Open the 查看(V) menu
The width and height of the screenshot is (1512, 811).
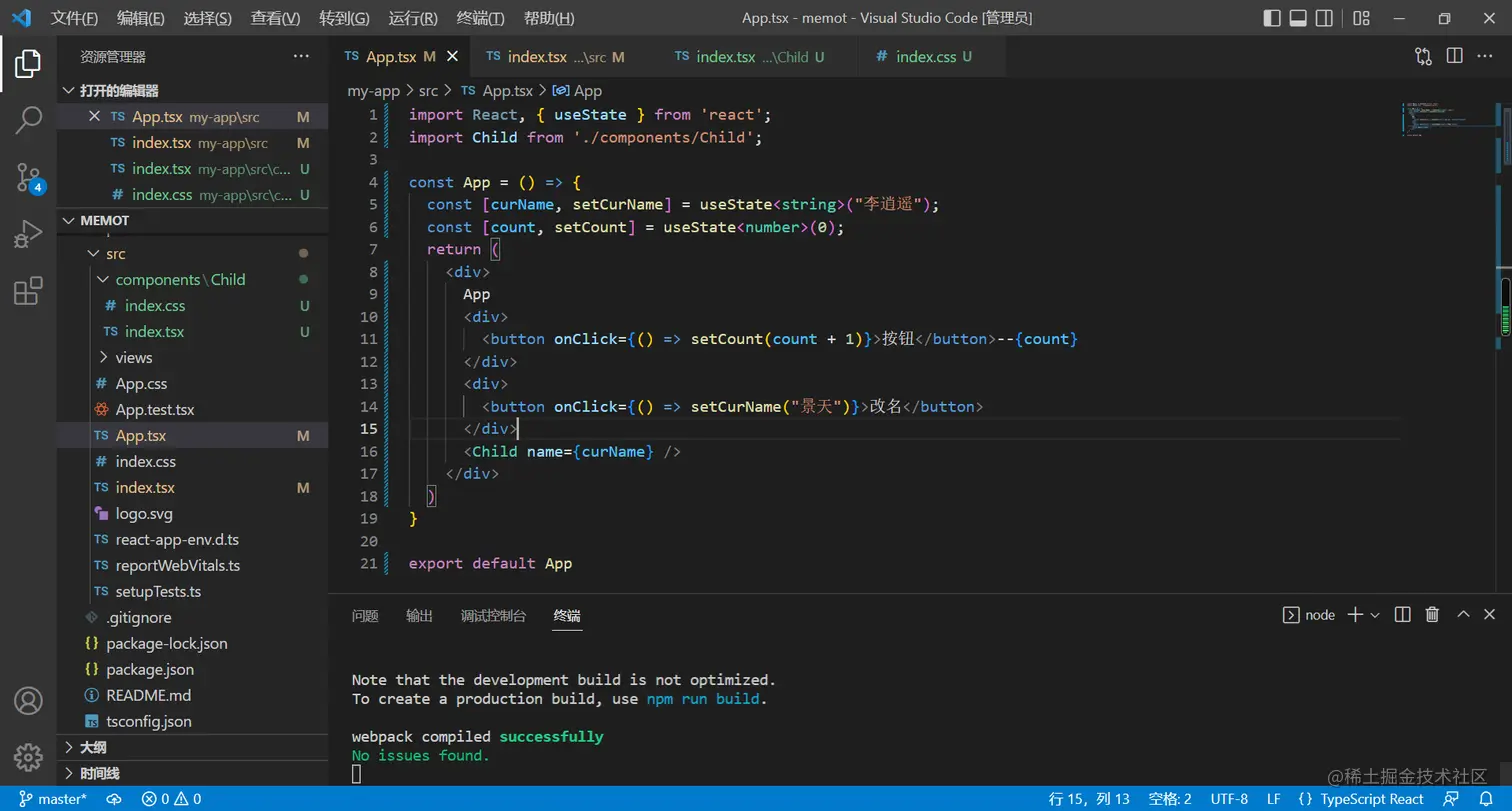(x=275, y=18)
